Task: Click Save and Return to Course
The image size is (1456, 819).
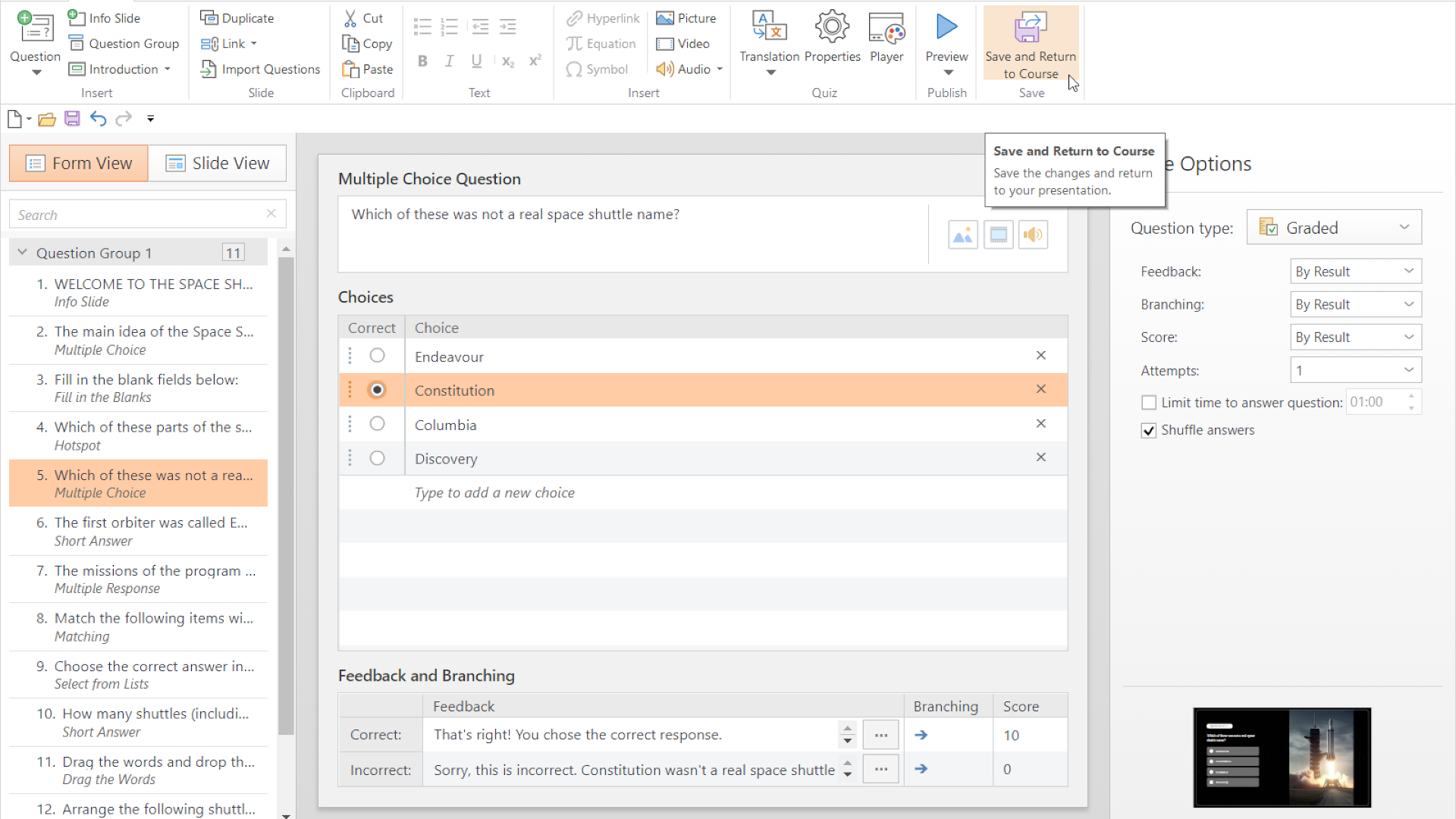Action: [1031, 44]
